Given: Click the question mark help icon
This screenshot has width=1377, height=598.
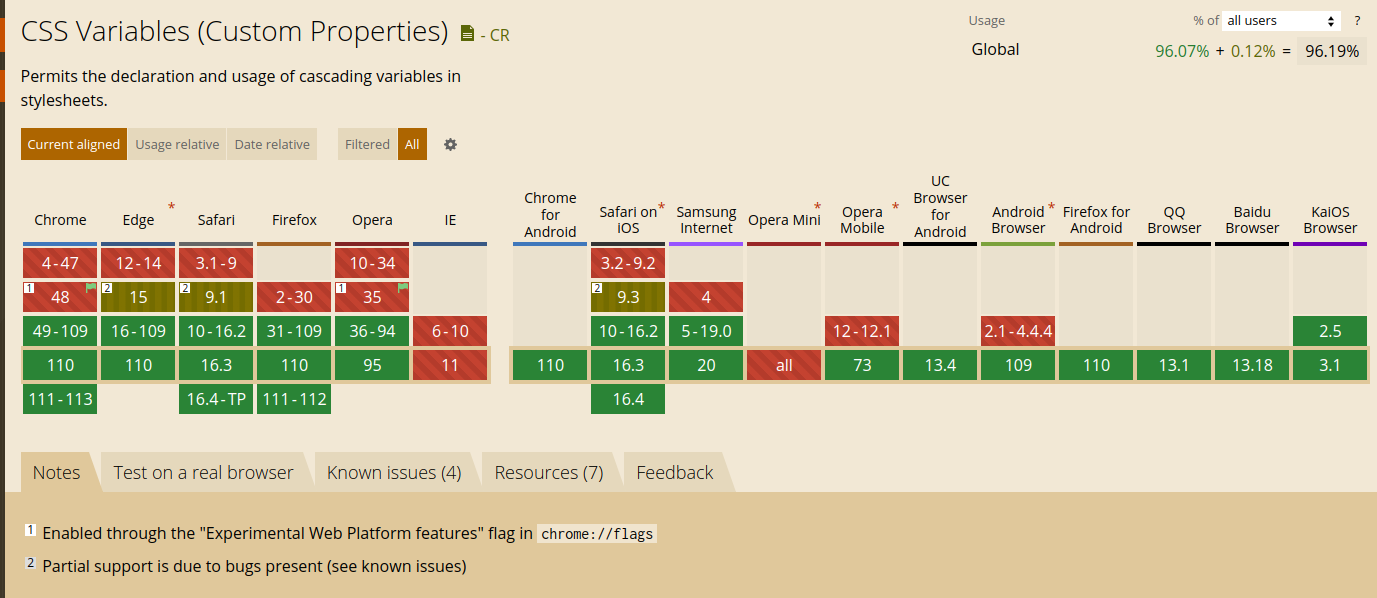Looking at the screenshot, I should click(1357, 21).
